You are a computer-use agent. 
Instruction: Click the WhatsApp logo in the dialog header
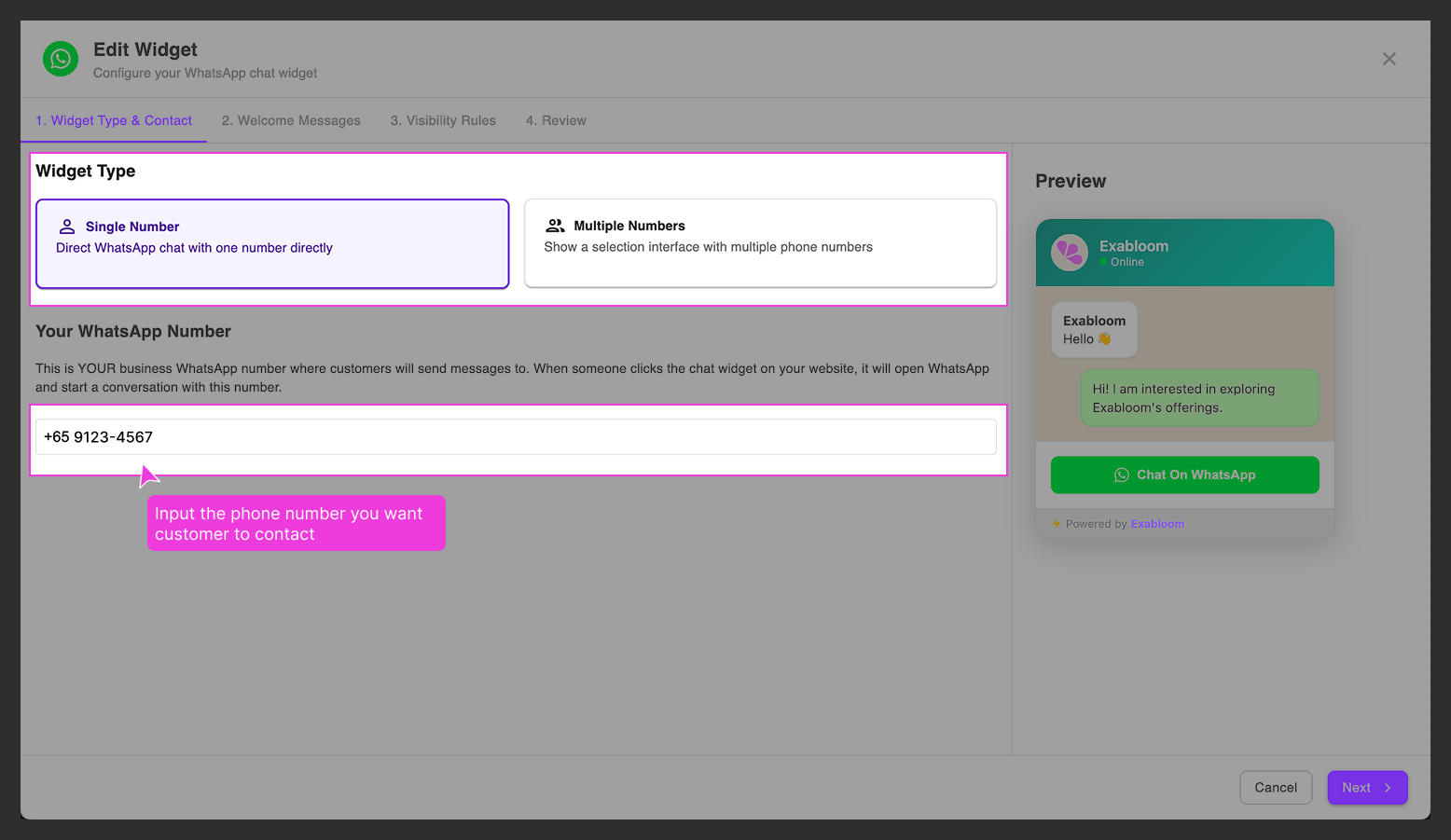tap(60, 58)
